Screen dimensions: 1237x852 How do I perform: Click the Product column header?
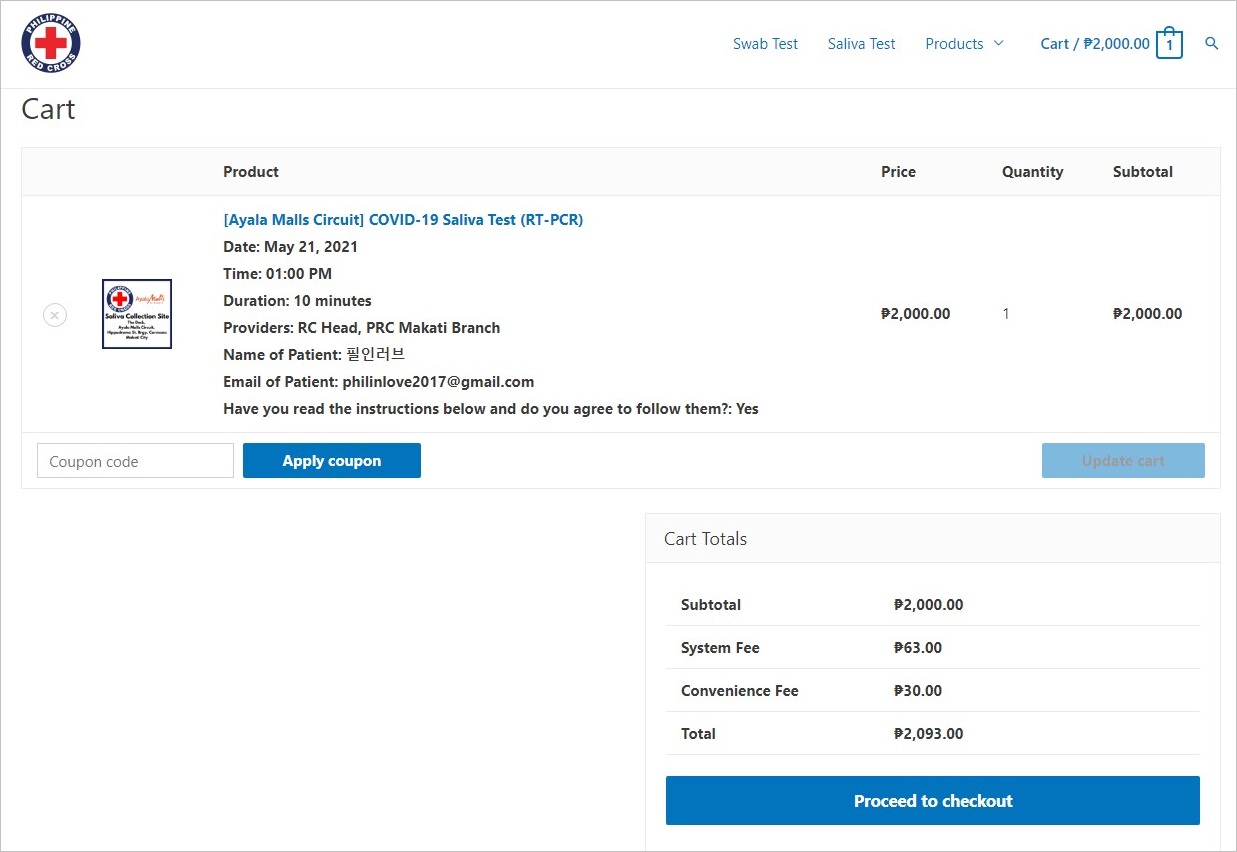pos(251,172)
